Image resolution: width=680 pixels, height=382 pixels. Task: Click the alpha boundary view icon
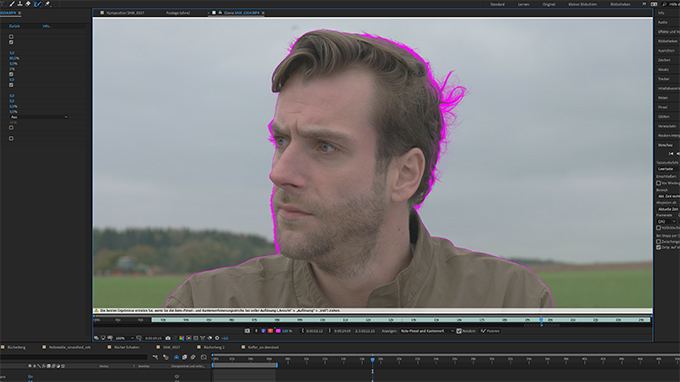tap(263, 331)
